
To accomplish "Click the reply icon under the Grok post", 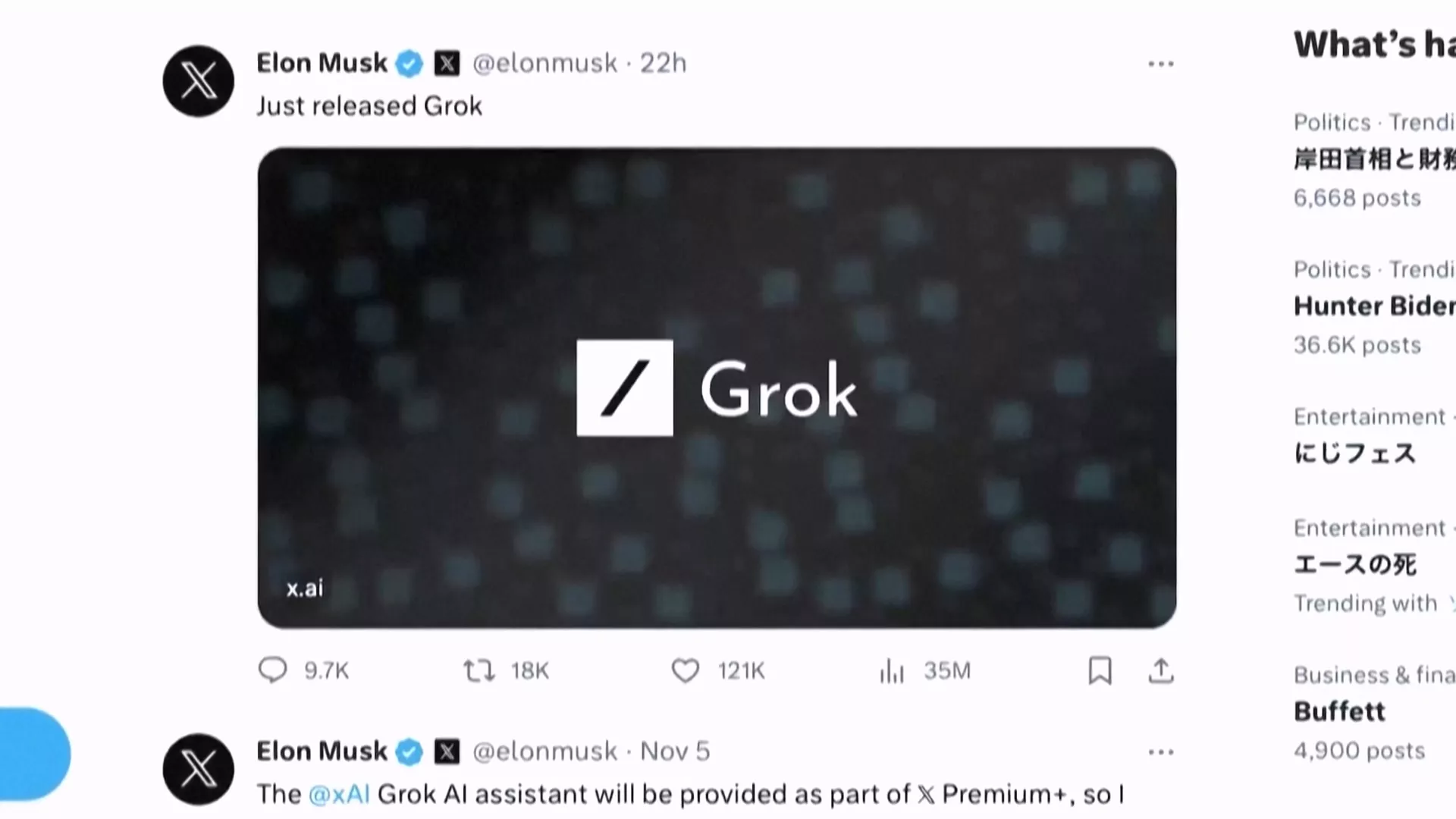I will (273, 670).
